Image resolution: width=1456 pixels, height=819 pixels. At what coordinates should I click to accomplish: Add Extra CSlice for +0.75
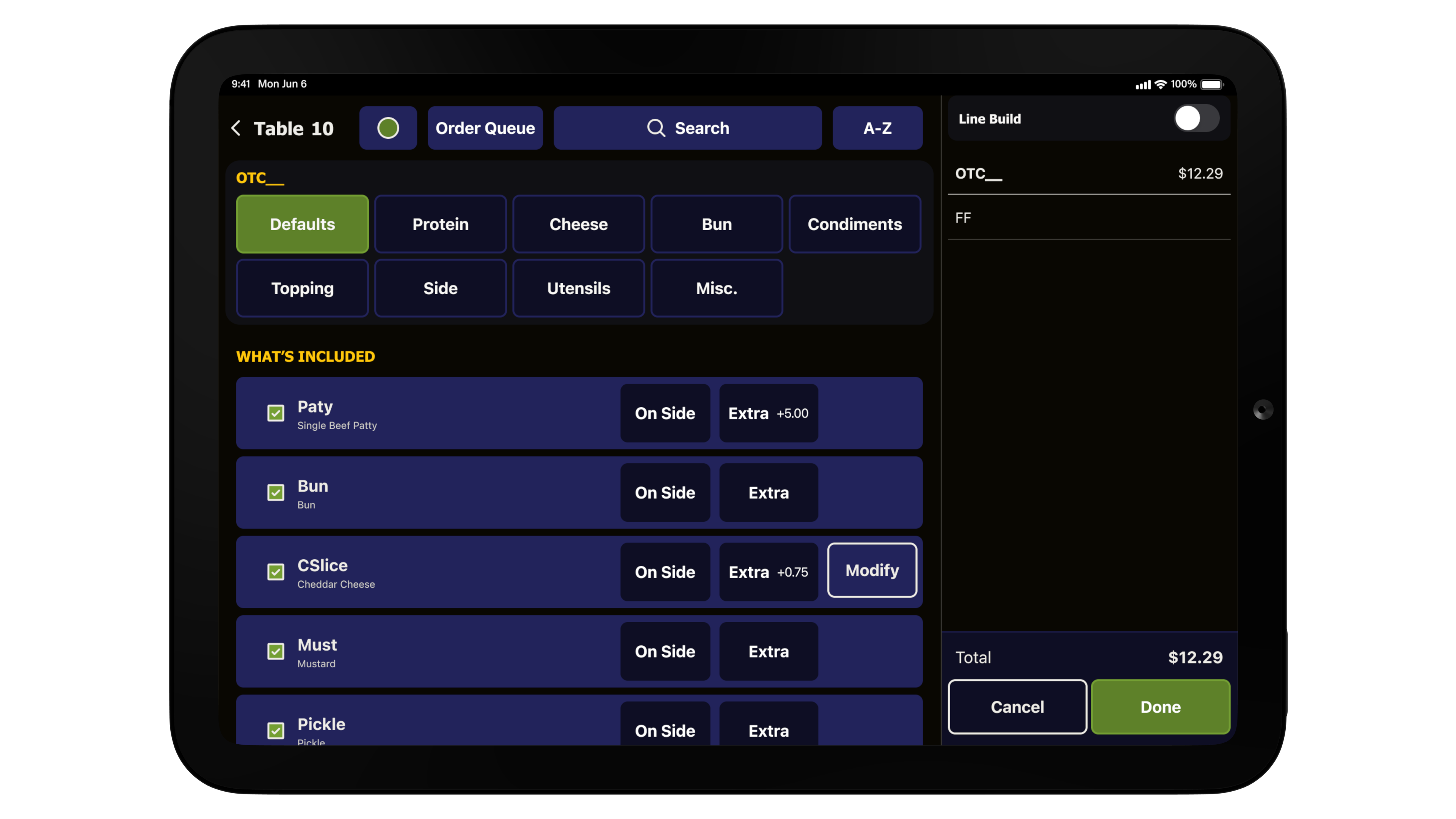click(768, 572)
